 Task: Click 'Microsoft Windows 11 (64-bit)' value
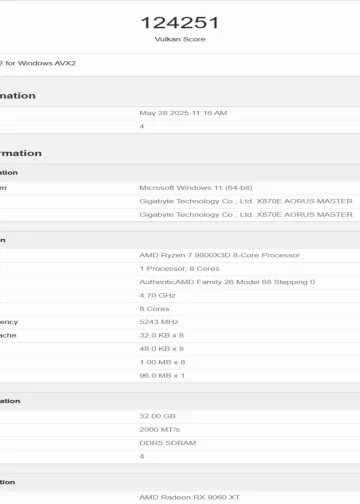coord(196,188)
